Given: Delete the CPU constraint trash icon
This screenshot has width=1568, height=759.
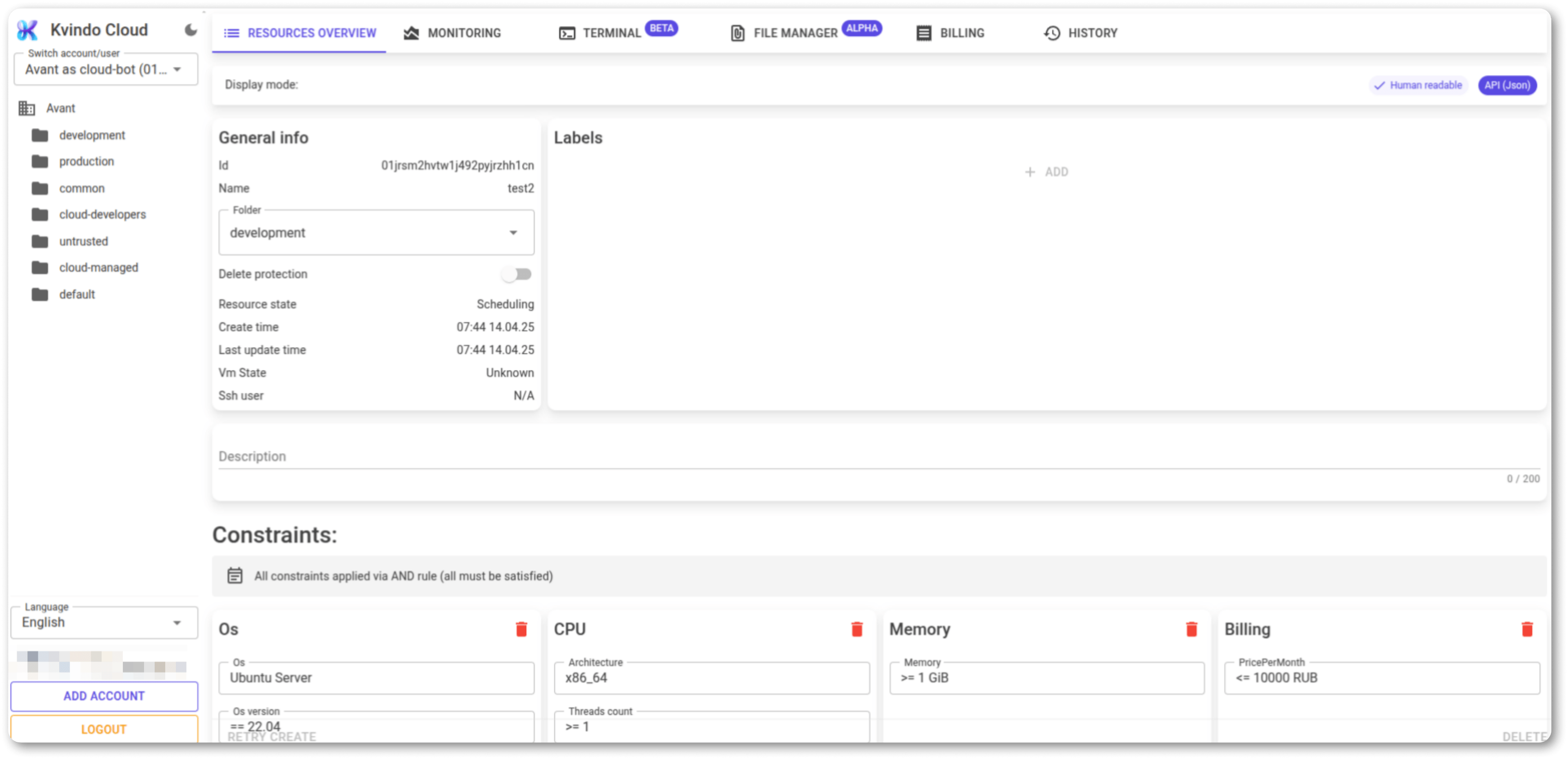Looking at the screenshot, I should pyautogui.click(x=856, y=629).
